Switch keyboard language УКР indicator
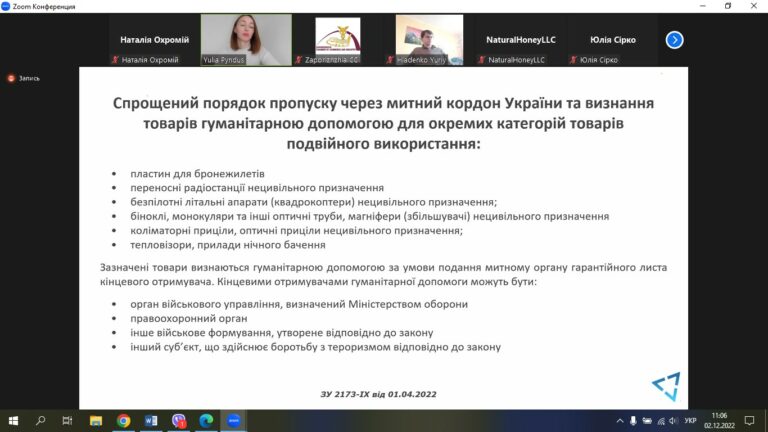This screenshot has height=432, width=768. (x=691, y=421)
